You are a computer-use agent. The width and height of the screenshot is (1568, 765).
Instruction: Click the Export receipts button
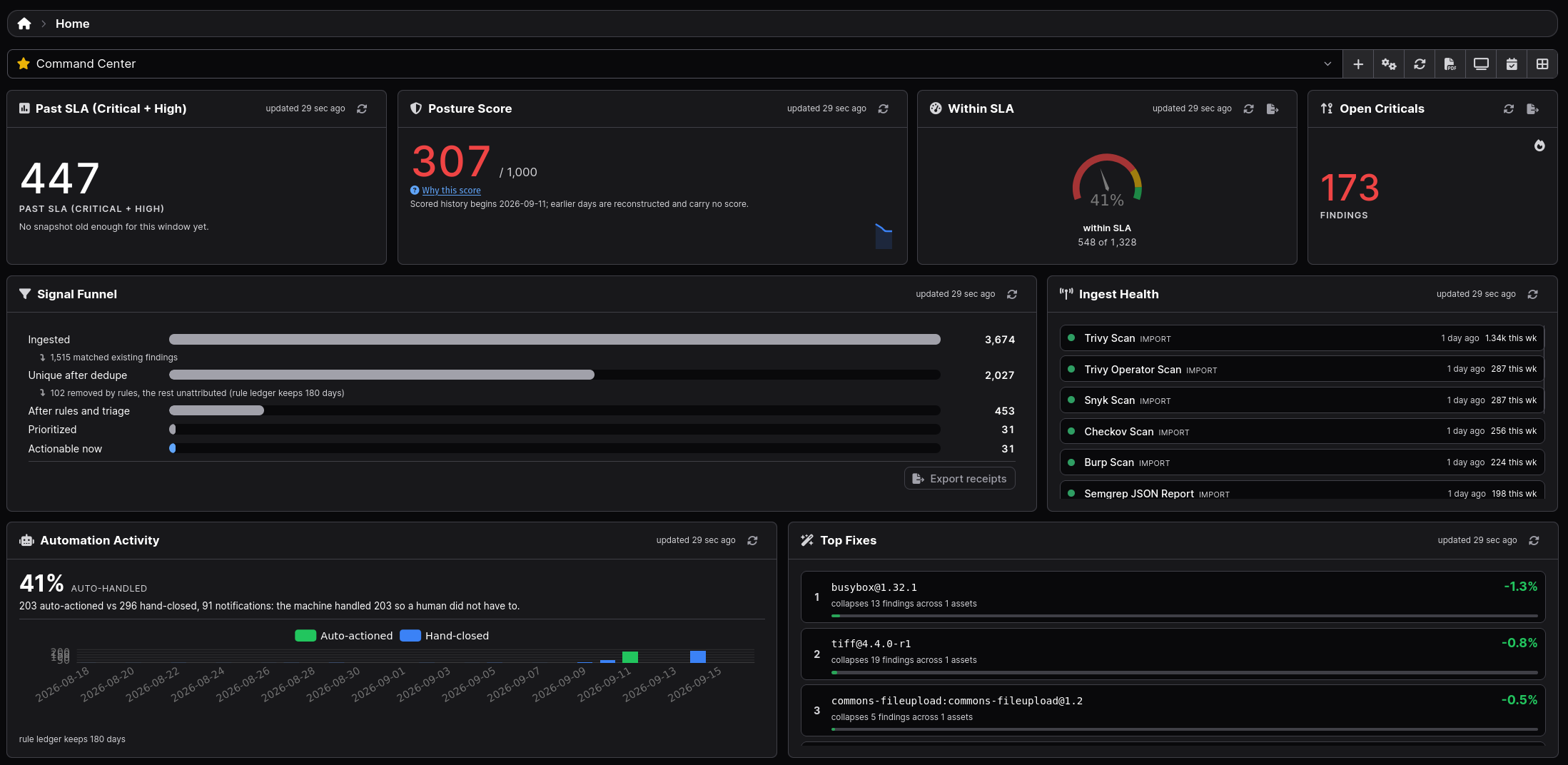[959, 479]
